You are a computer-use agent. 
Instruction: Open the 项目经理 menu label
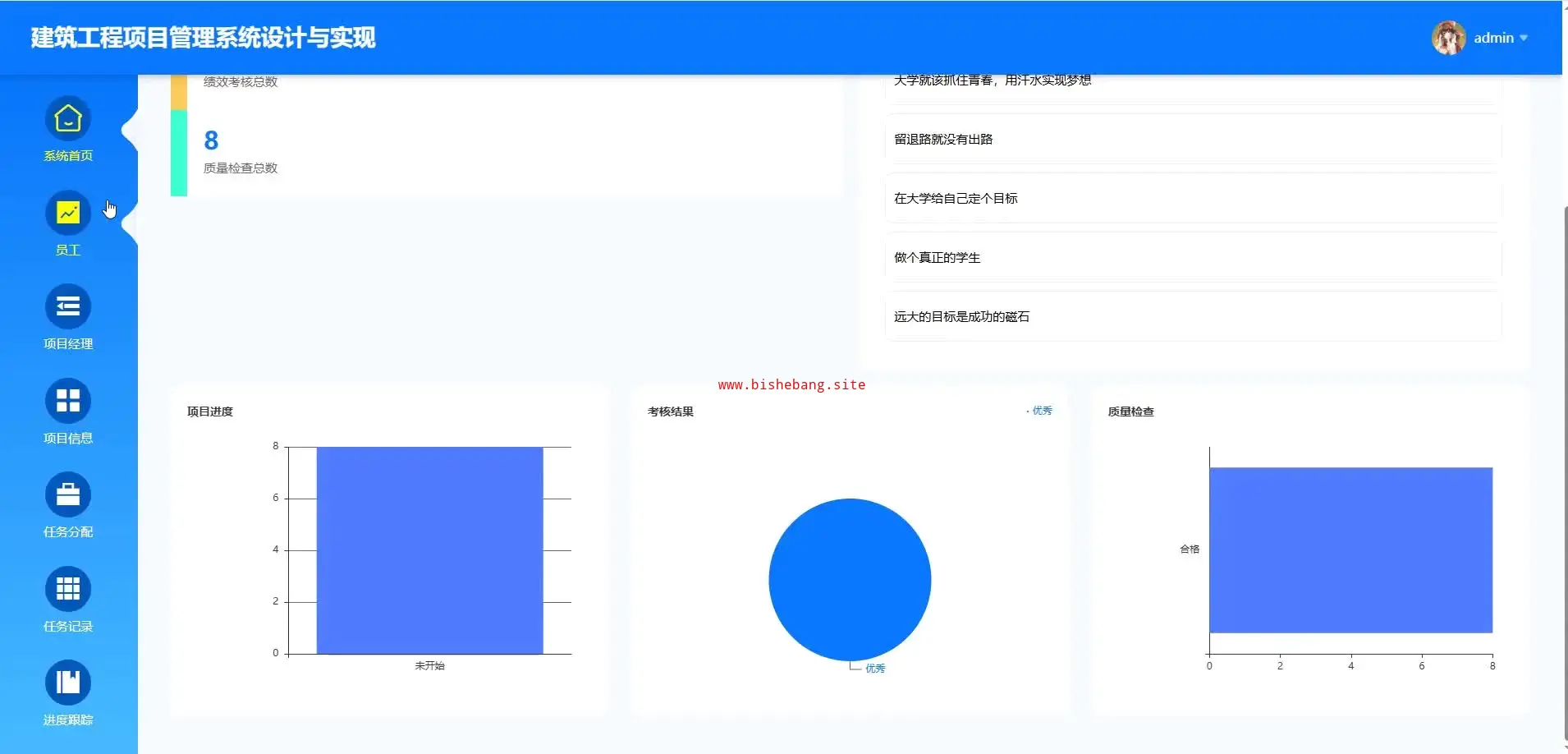point(68,344)
